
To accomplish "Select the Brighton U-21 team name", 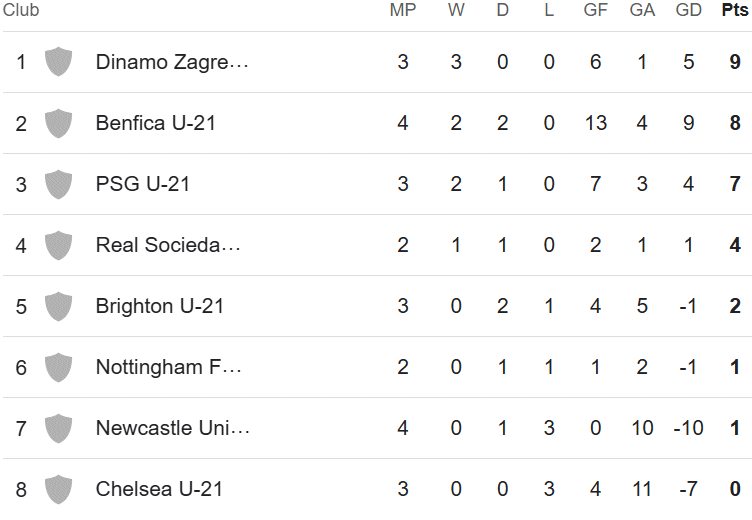I will [160, 306].
